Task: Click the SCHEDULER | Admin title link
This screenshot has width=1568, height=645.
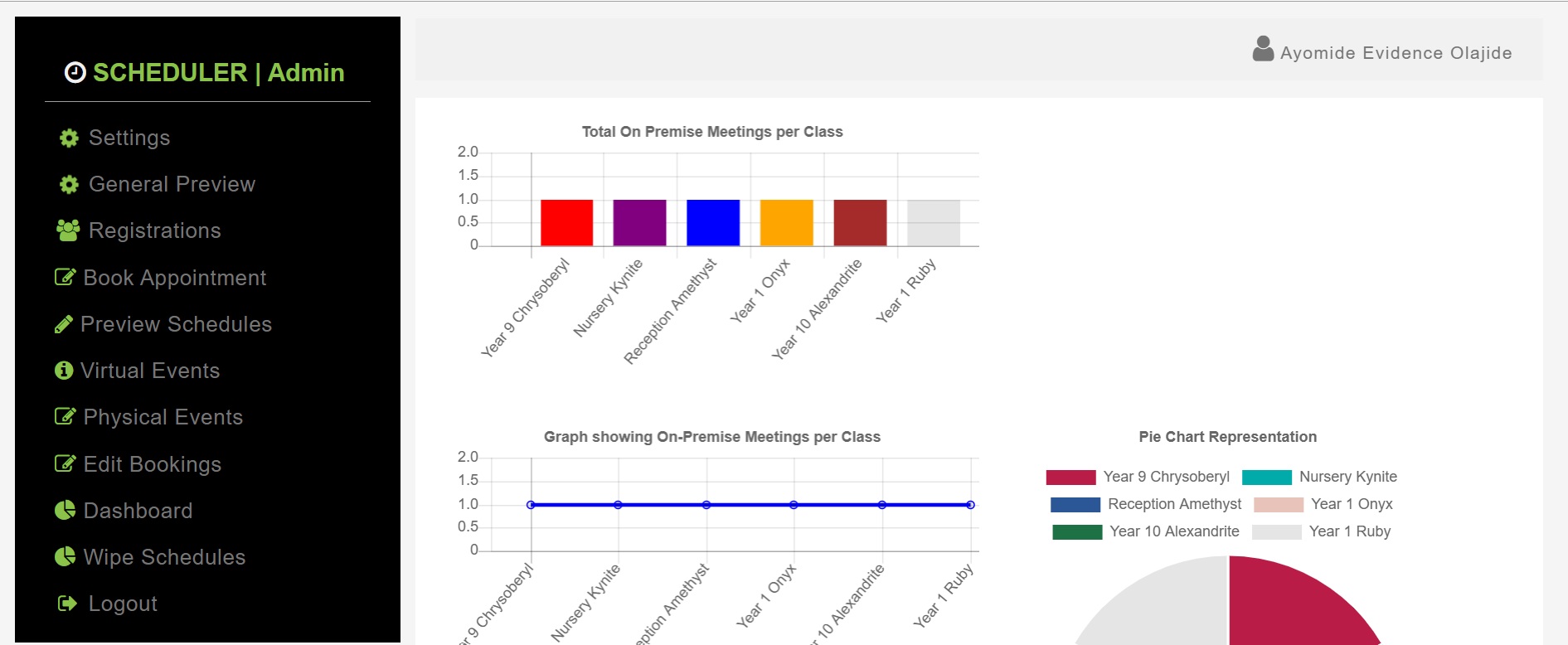Action: 205,73
